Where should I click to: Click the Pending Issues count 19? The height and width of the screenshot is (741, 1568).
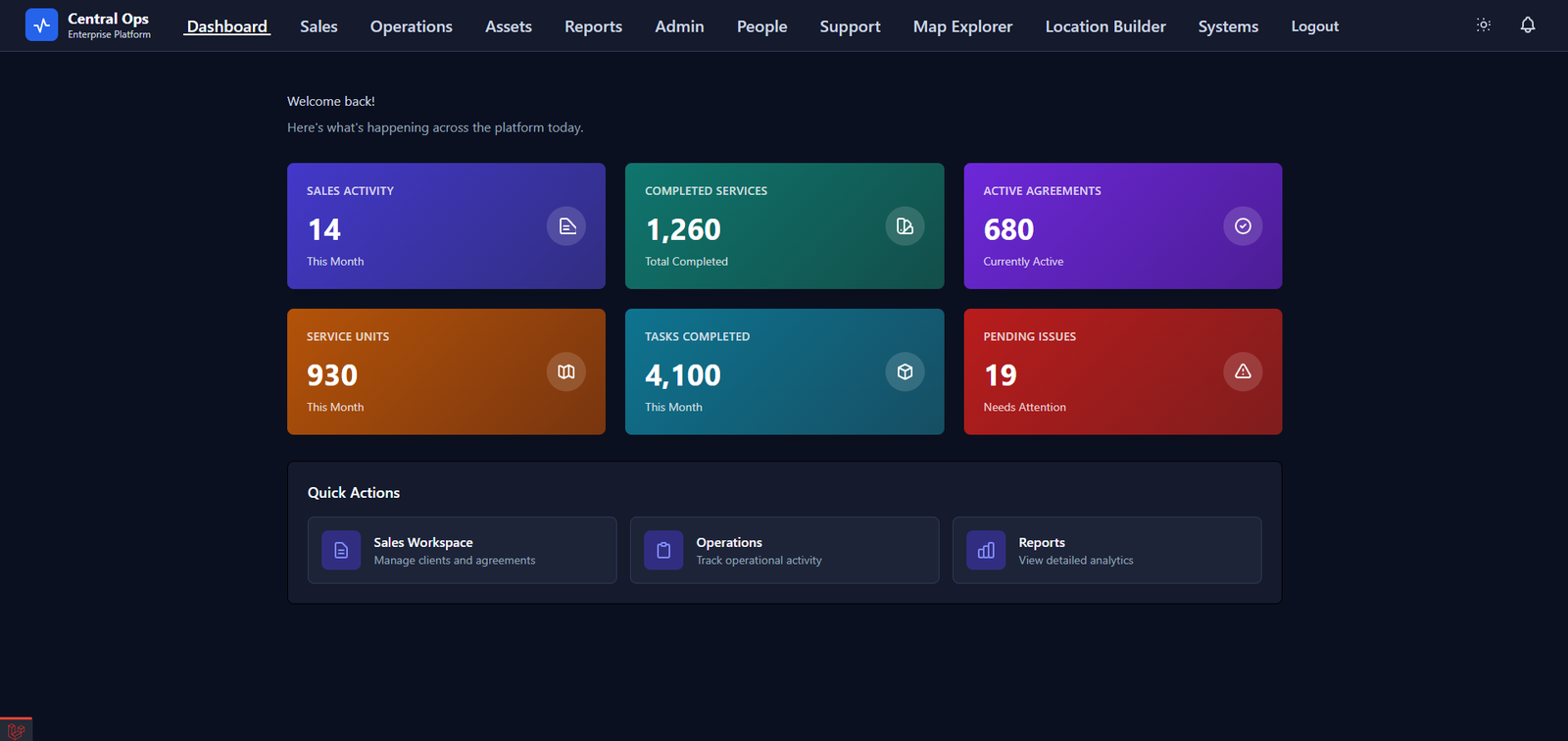click(1001, 374)
